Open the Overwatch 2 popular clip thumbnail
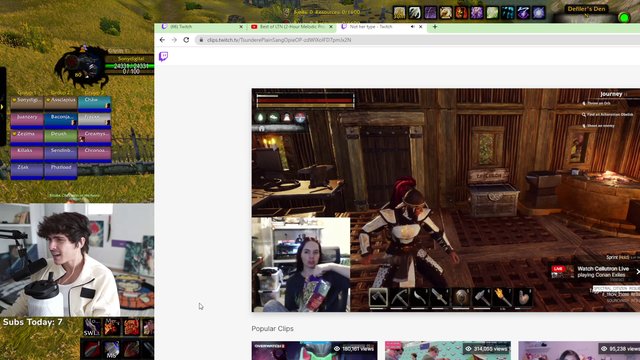Viewport: 640px width, 360px height. pyautogui.click(x=314, y=351)
